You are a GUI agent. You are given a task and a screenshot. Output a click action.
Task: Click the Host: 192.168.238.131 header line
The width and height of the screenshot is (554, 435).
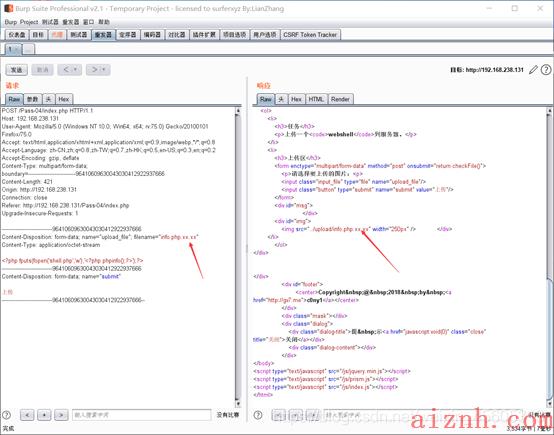(30, 118)
